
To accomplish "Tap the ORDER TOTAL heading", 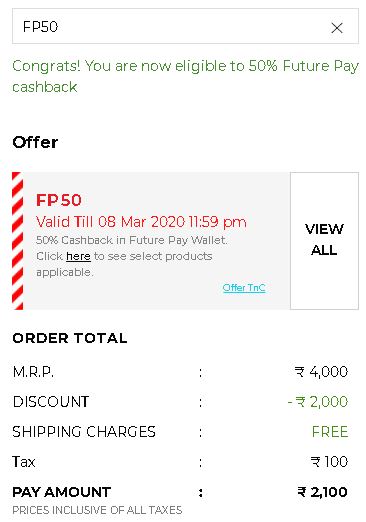I will click(70, 338).
